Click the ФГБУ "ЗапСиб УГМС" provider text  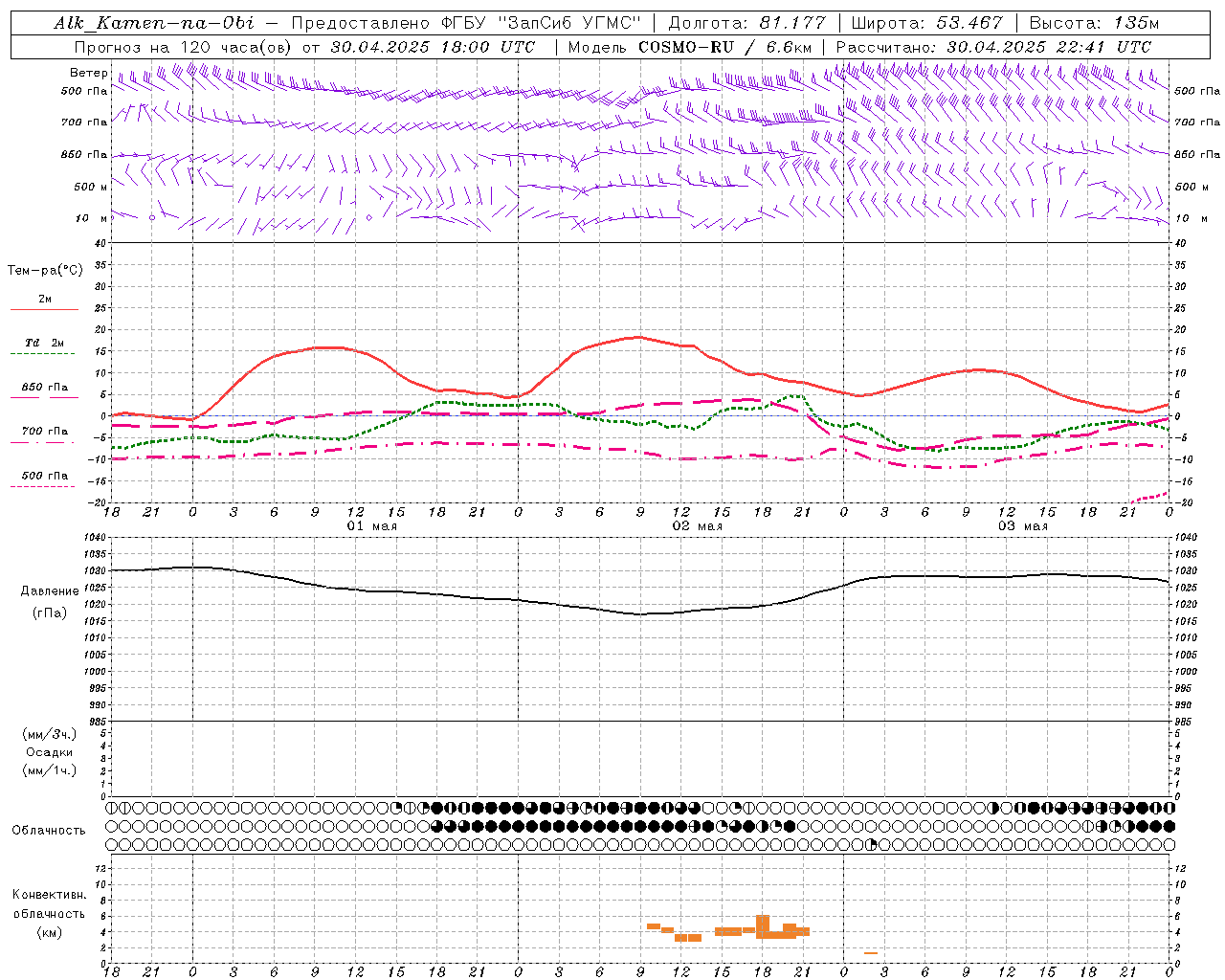point(550,23)
